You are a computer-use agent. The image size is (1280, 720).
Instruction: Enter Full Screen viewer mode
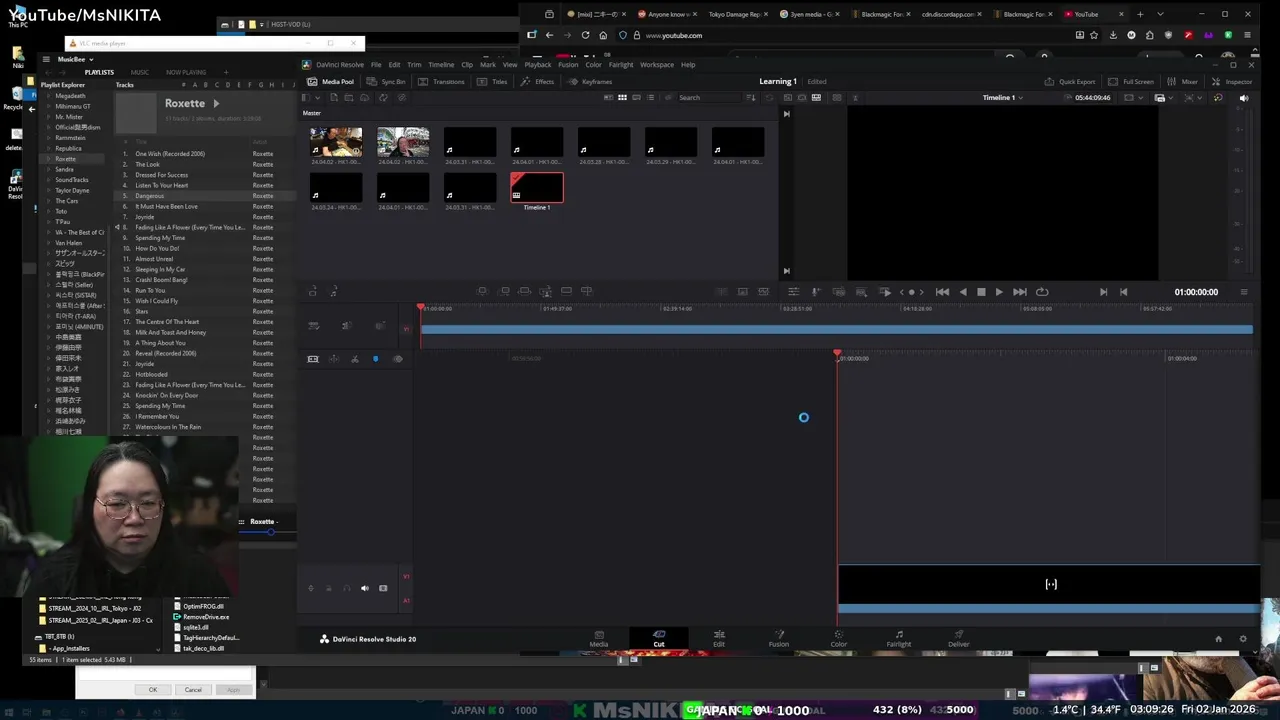pos(1131,82)
